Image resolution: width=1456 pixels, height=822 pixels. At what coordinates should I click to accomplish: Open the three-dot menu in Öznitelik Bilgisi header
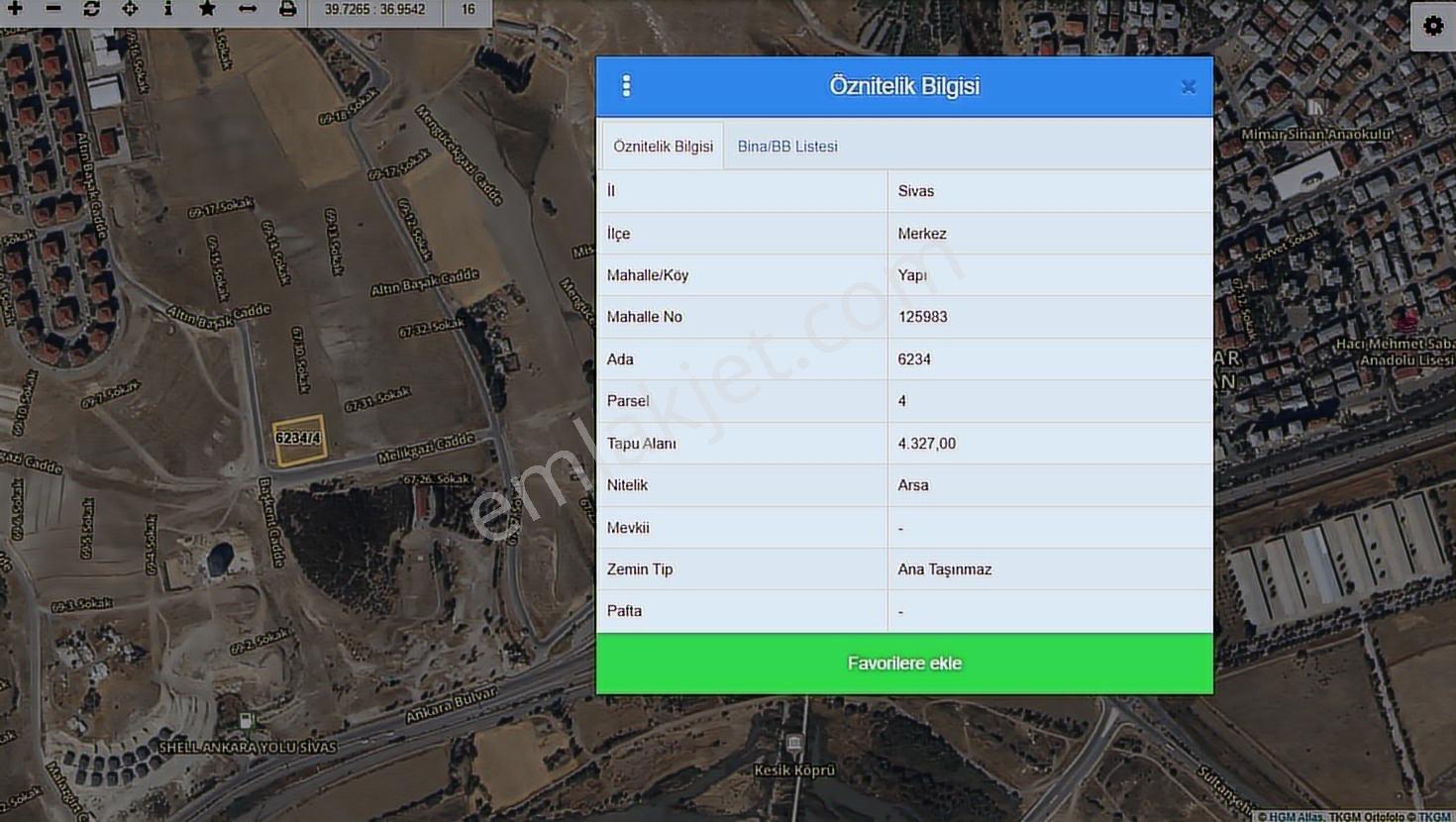(626, 86)
